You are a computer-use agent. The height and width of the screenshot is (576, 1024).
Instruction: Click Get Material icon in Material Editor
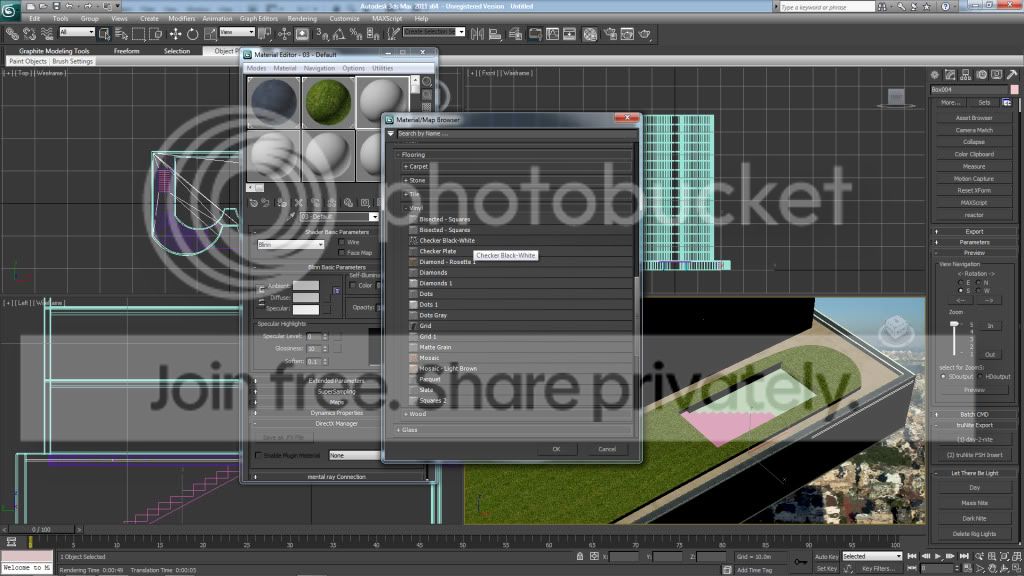click(253, 202)
